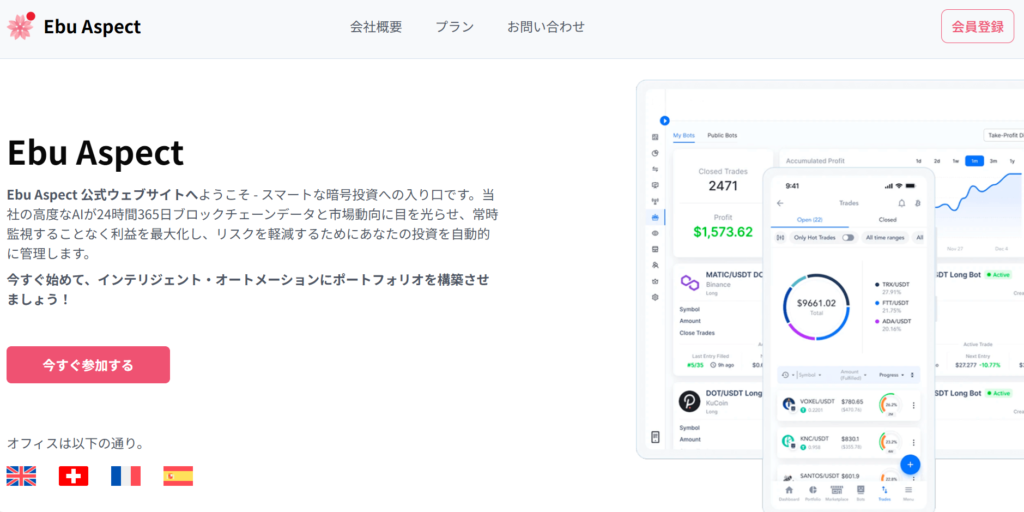Screen dimensions: 1024x512
Task: Select the France flag icon
Action: coord(126,476)
